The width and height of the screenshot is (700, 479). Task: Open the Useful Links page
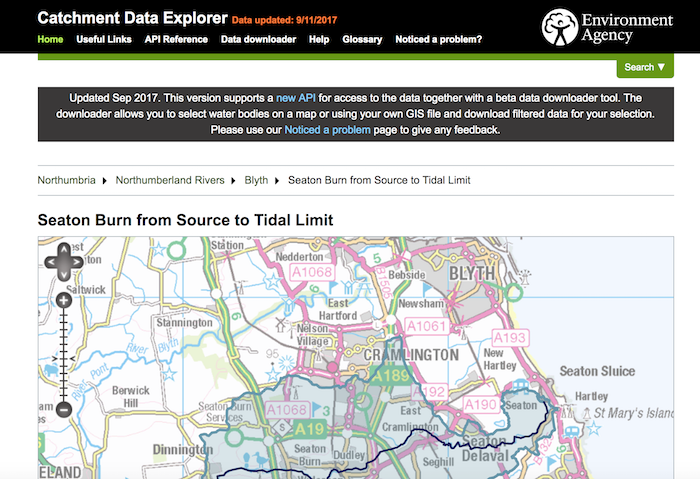106,40
